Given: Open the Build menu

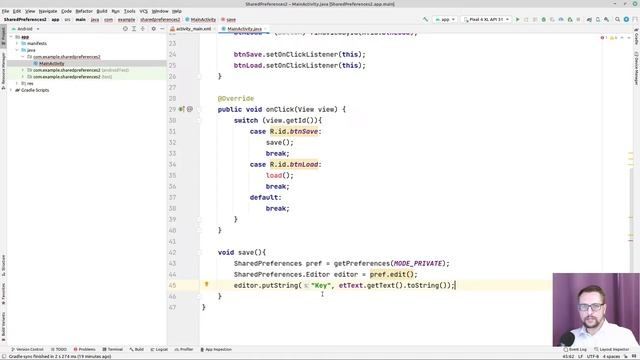Looking at the screenshot, I should tap(102, 11).
